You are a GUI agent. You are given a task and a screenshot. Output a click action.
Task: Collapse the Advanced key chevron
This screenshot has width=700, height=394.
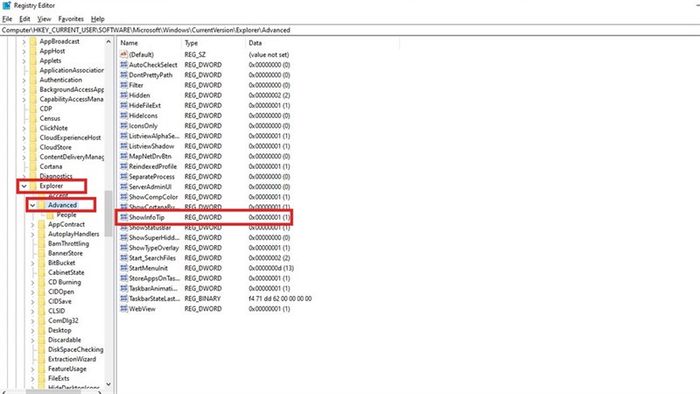coord(32,205)
